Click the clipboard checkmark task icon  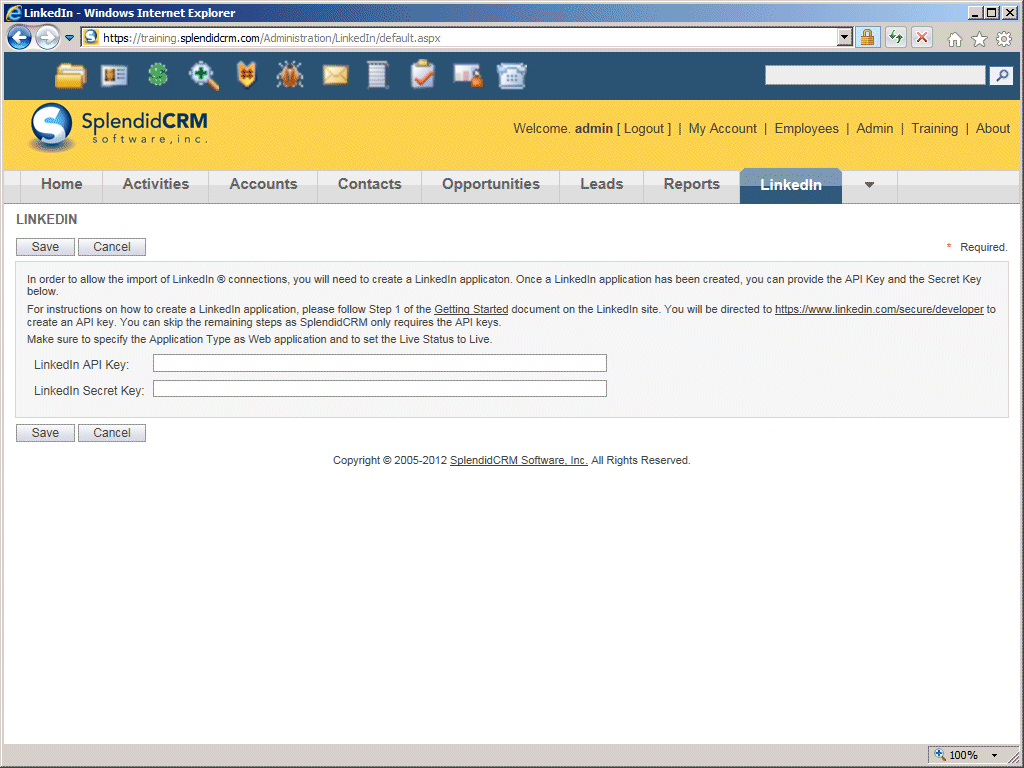tap(423, 75)
